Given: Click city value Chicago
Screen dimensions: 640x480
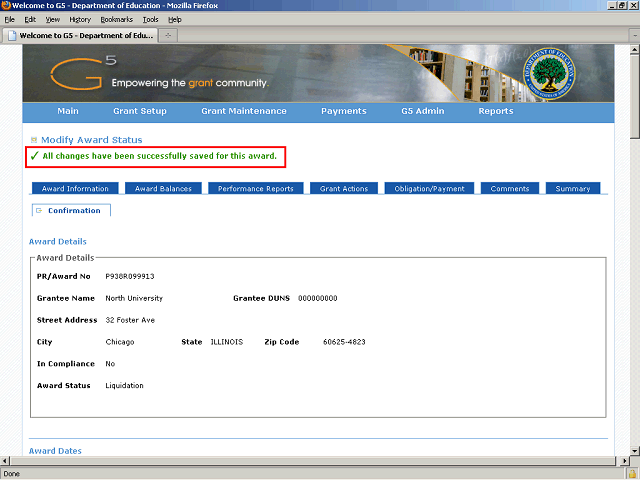Looking at the screenshot, I should pos(120,342).
